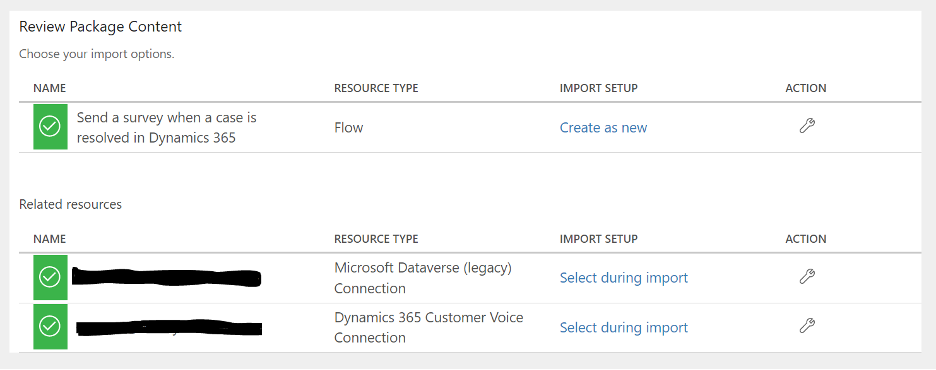936x370 pixels.
Task: Click Select during import for Dataverse connection
Action: pos(624,278)
